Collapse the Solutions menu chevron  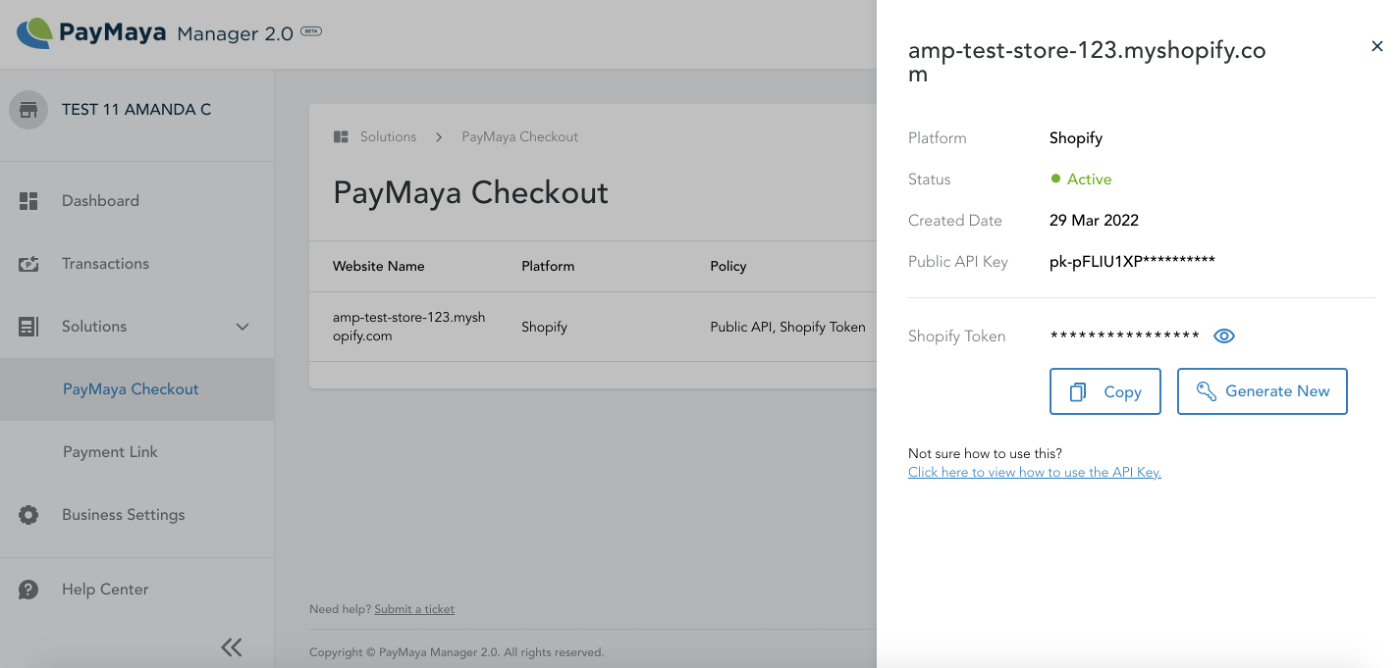click(x=242, y=327)
